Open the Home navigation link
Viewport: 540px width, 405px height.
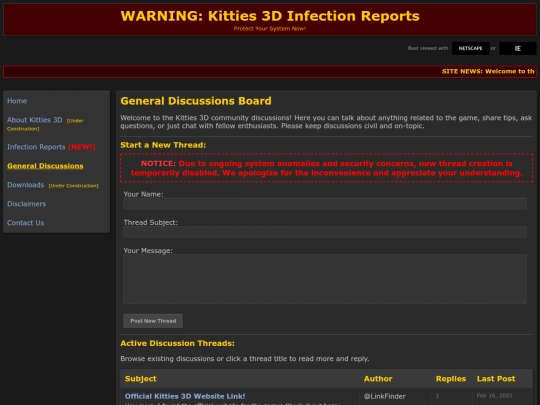[17, 101]
